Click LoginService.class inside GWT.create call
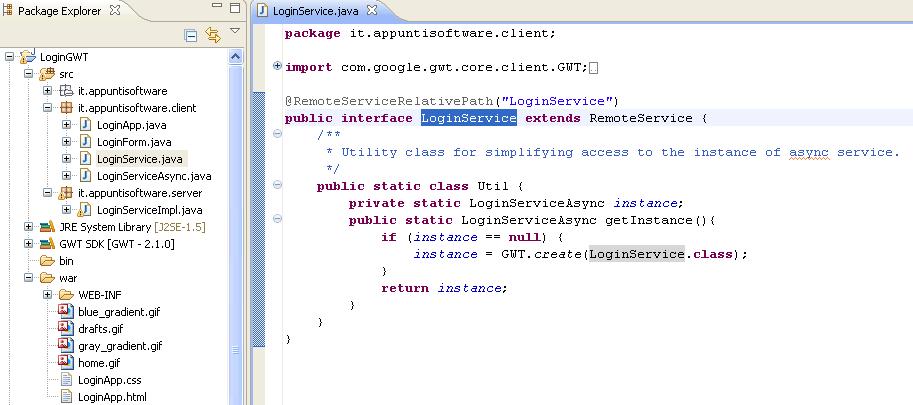This screenshot has height=405, width=913. pyautogui.click(x=660, y=254)
